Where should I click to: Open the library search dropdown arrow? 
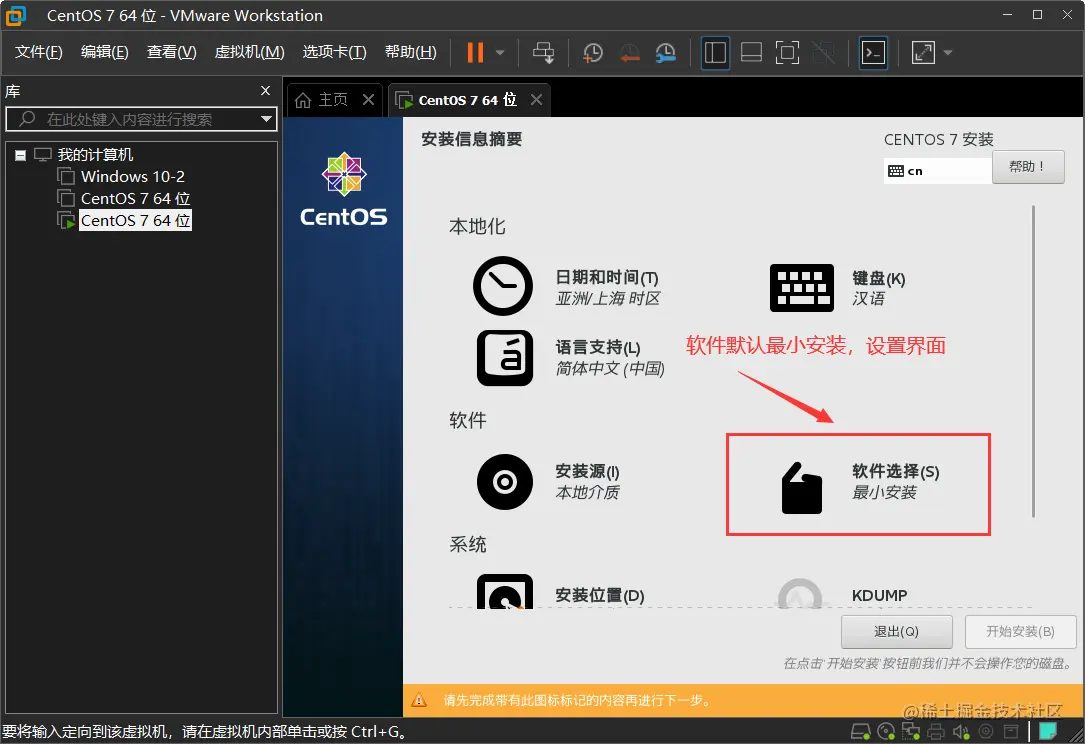click(266, 119)
